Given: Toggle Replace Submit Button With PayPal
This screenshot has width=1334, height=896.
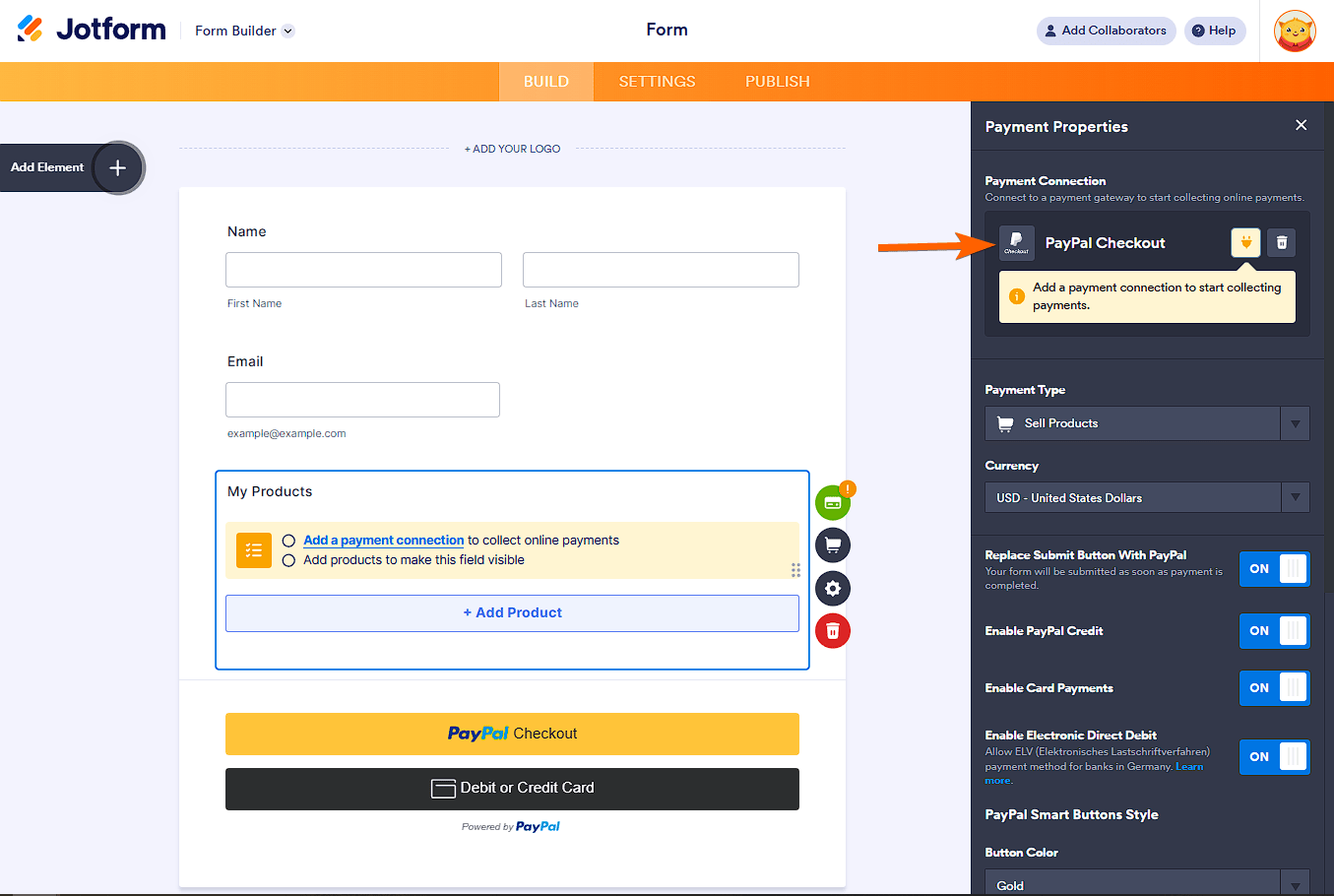Looking at the screenshot, I should coord(1274,569).
